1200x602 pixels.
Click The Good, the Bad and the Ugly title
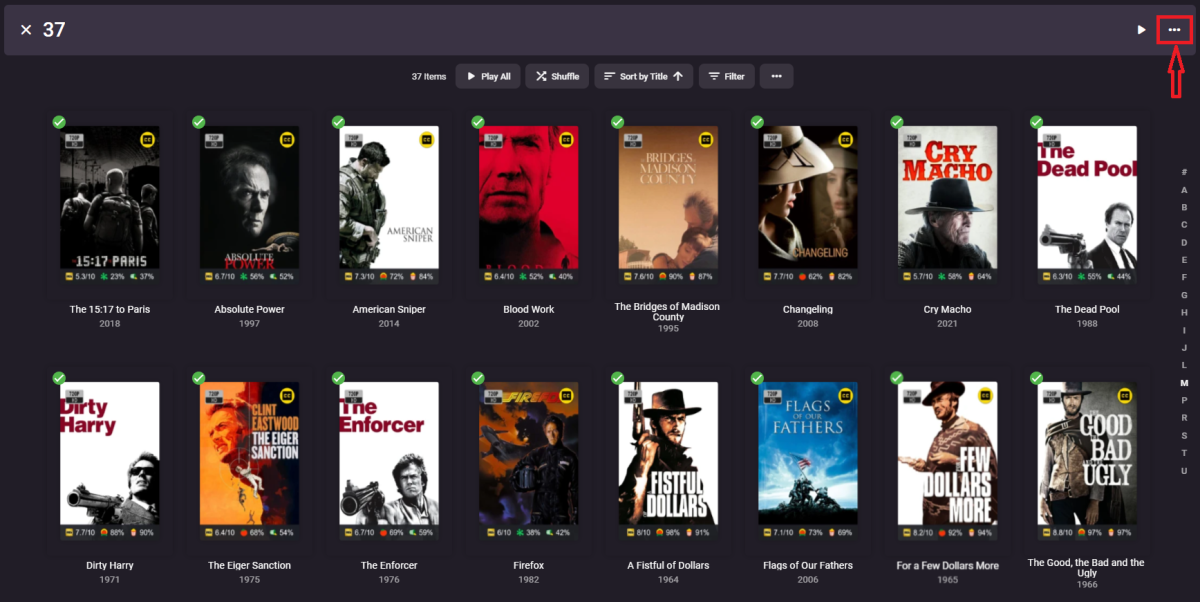[1087, 568]
